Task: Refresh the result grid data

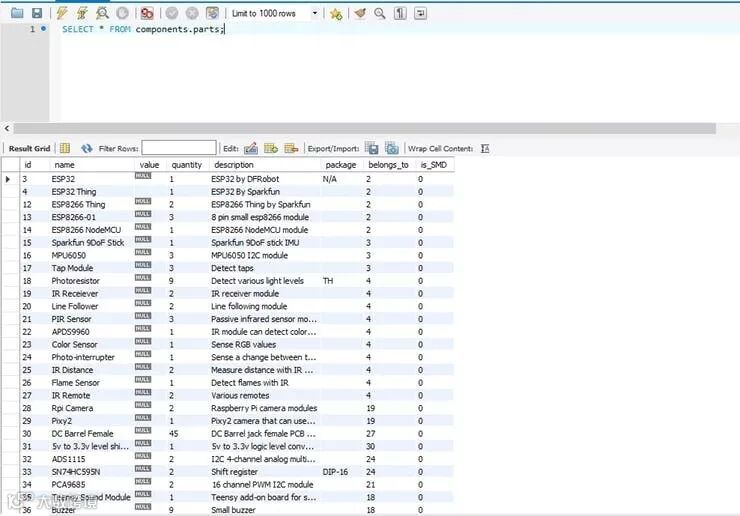Action: [x=86, y=148]
